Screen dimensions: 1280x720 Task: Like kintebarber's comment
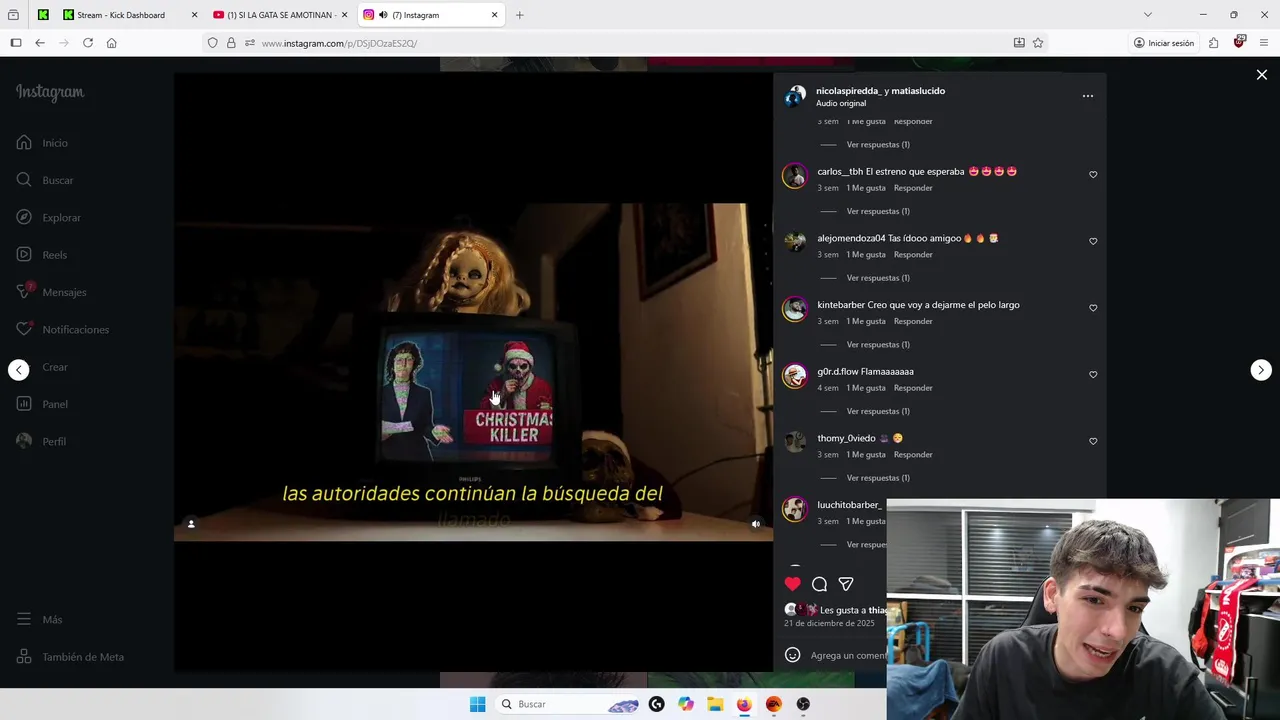click(1093, 308)
